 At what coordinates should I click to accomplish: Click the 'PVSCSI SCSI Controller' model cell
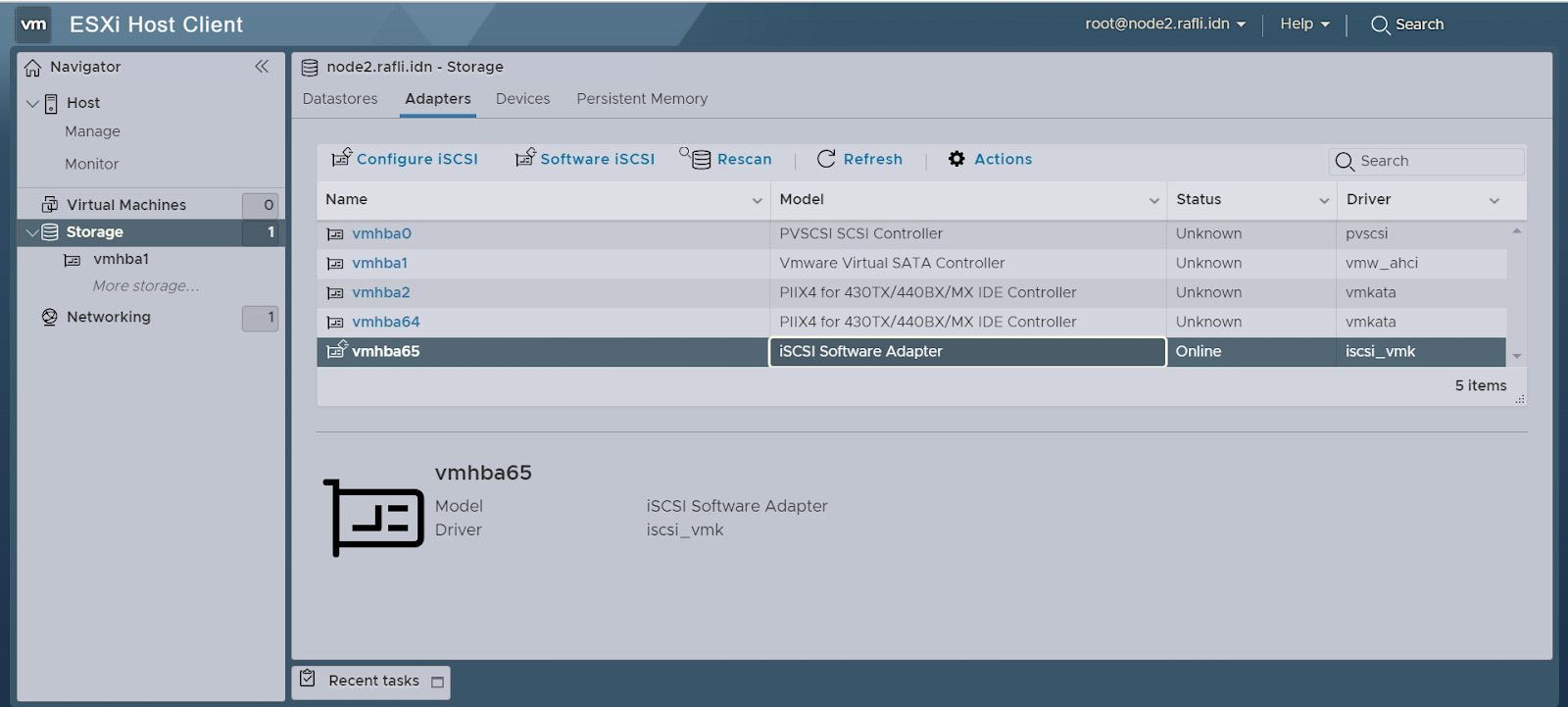(x=967, y=234)
